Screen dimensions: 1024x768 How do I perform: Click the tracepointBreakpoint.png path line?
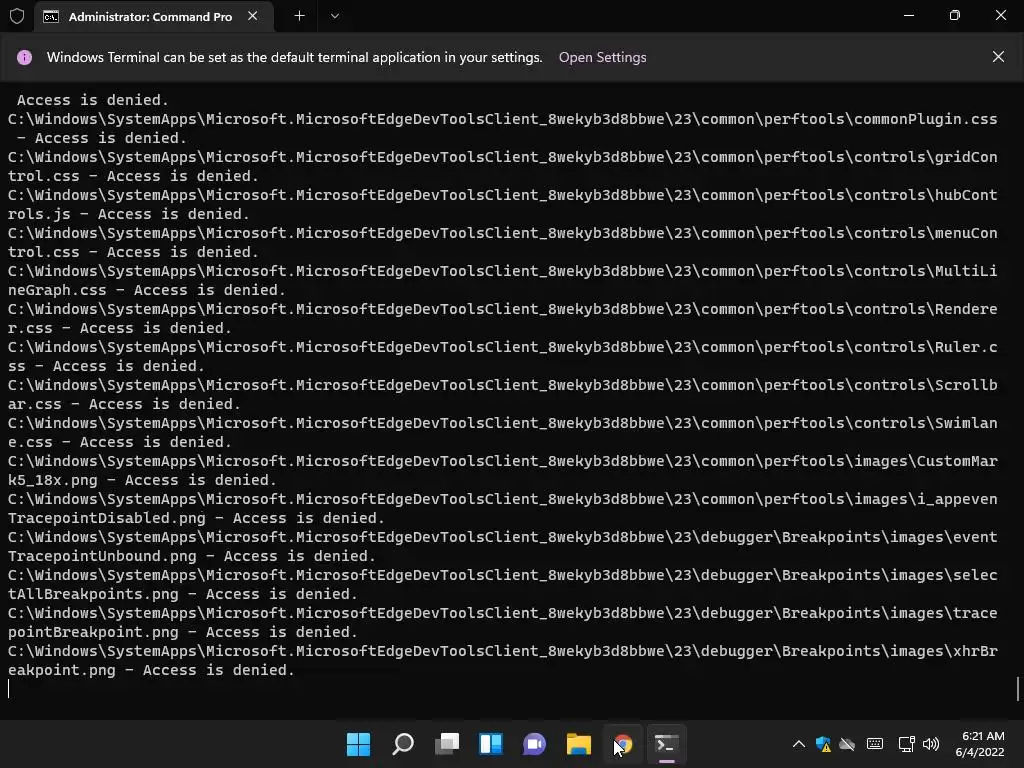pyautogui.click(x=502, y=622)
